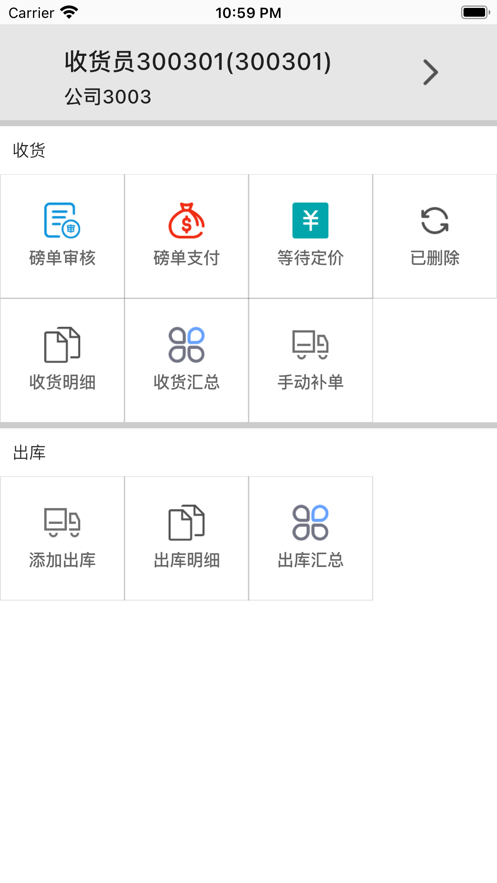Image resolution: width=497 pixels, height=883 pixels.
Task: Tap the red money bag 磅单支付 icon
Action: [186, 220]
